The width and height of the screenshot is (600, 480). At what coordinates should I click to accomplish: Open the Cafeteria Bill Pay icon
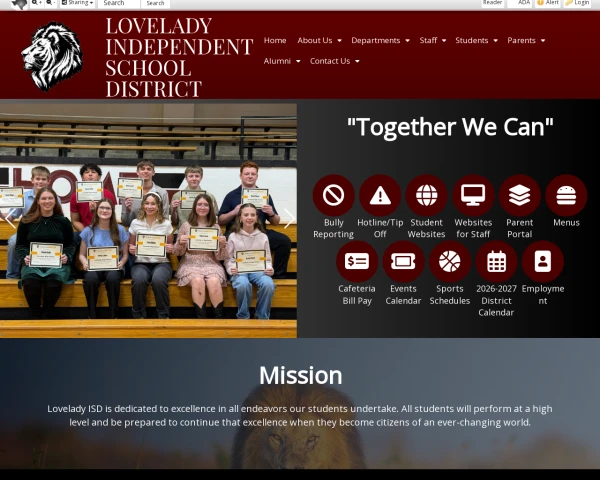[x=357, y=261]
